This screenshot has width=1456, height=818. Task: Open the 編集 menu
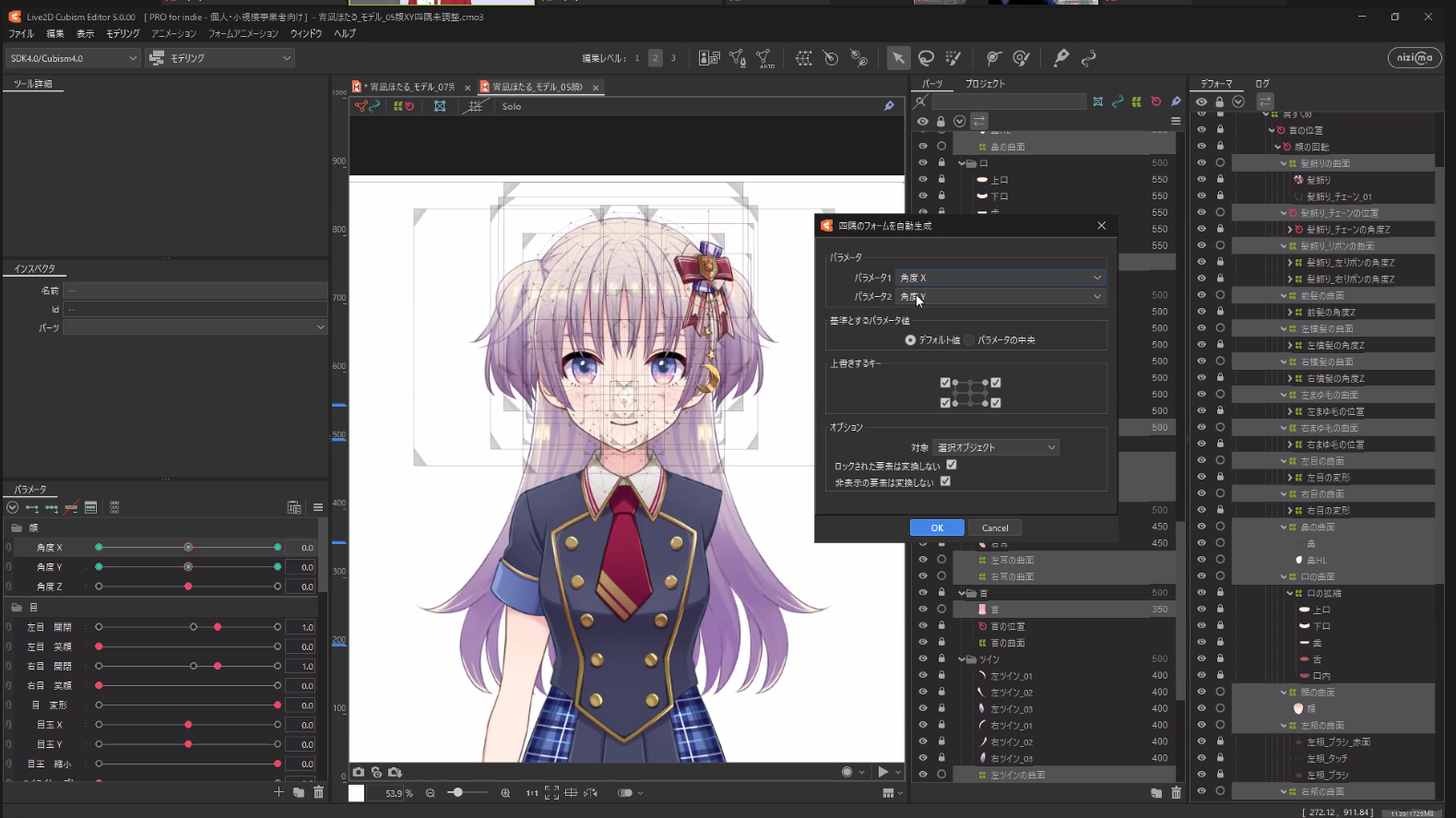[55, 33]
